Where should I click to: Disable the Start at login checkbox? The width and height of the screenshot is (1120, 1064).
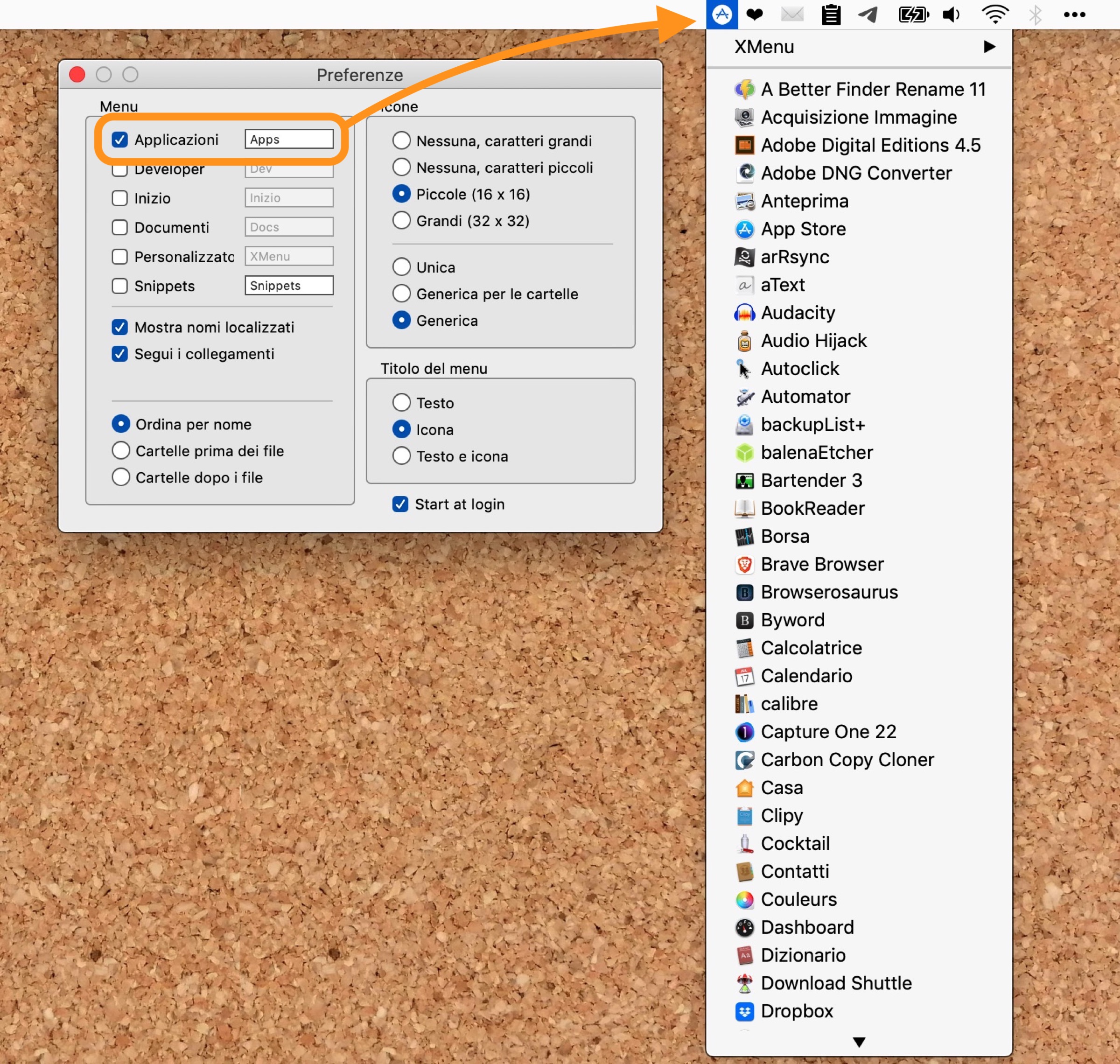click(400, 504)
